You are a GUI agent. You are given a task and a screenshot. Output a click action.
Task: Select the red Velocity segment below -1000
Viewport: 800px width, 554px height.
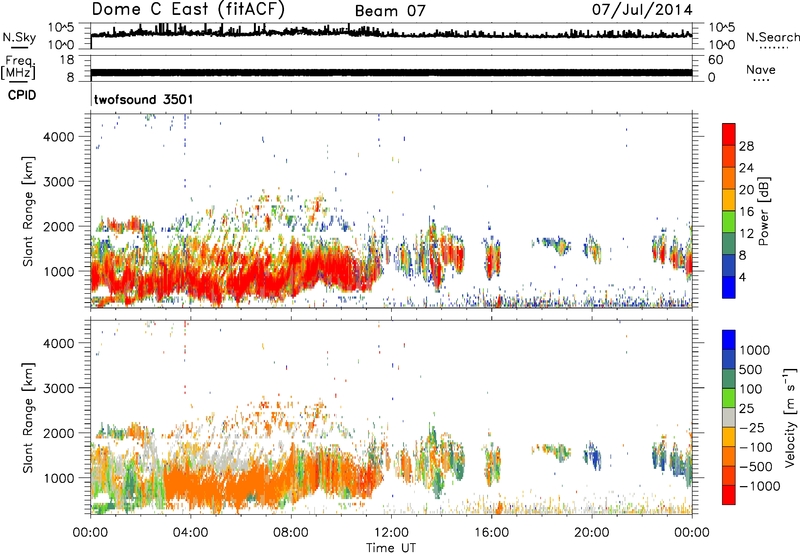tap(729, 495)
